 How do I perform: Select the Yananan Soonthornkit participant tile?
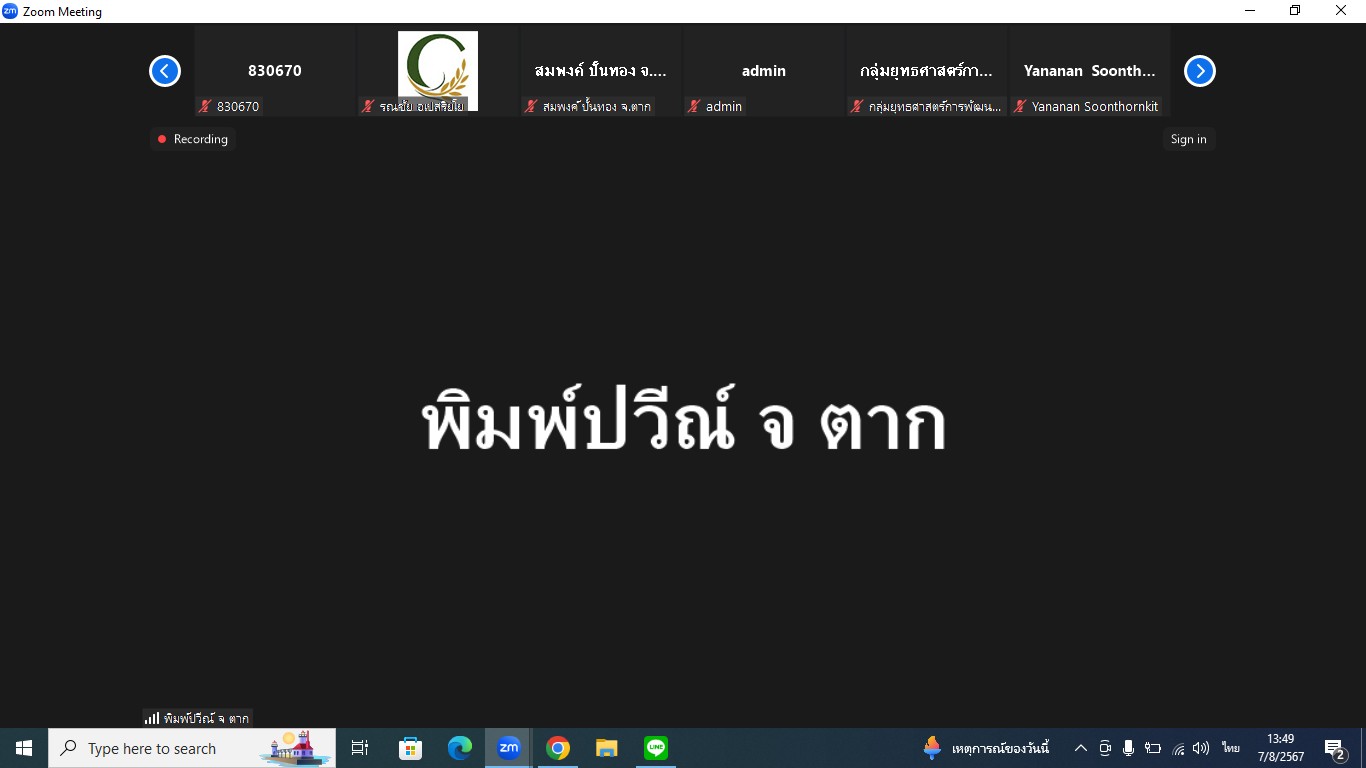click(x=1089, y=71)
